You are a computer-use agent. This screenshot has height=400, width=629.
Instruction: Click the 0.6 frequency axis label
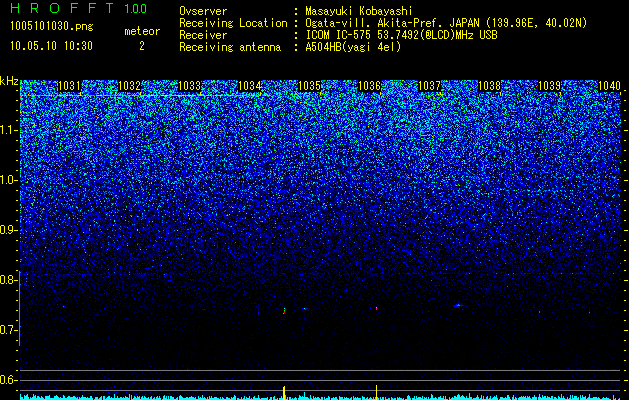point(8,380)
